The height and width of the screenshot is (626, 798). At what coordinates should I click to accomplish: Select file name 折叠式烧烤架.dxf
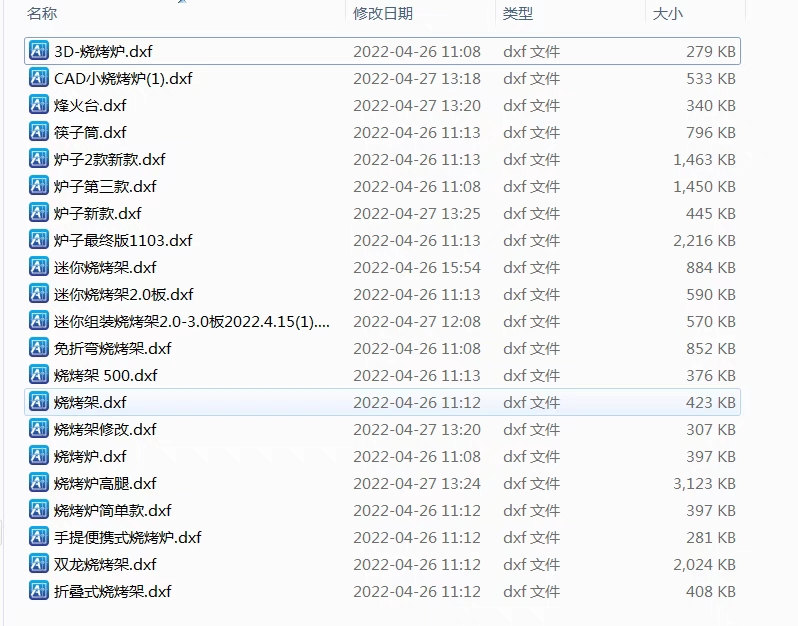(x=113, y=591)
